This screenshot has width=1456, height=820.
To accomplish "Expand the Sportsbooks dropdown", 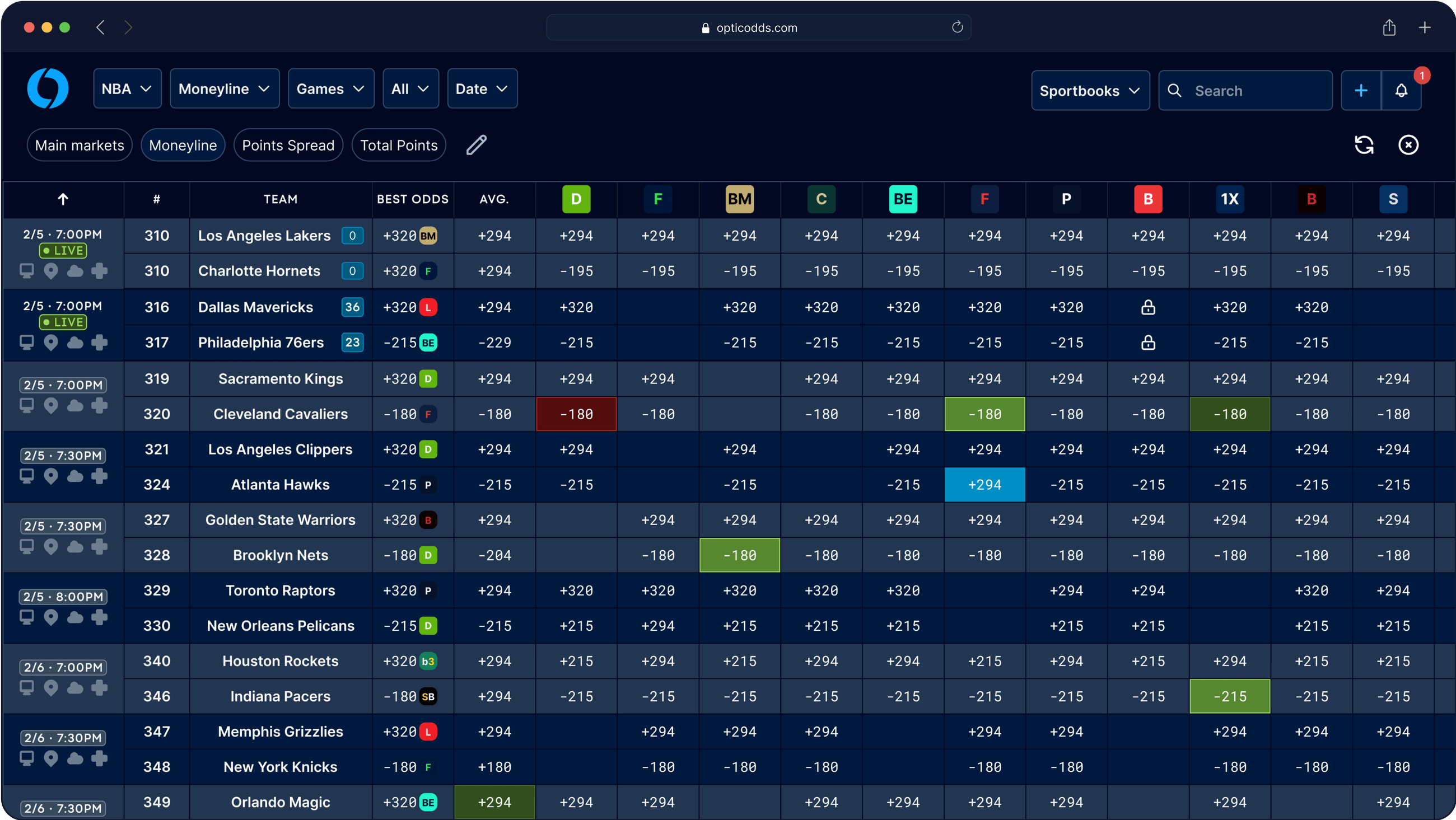I will [1090, 90].
